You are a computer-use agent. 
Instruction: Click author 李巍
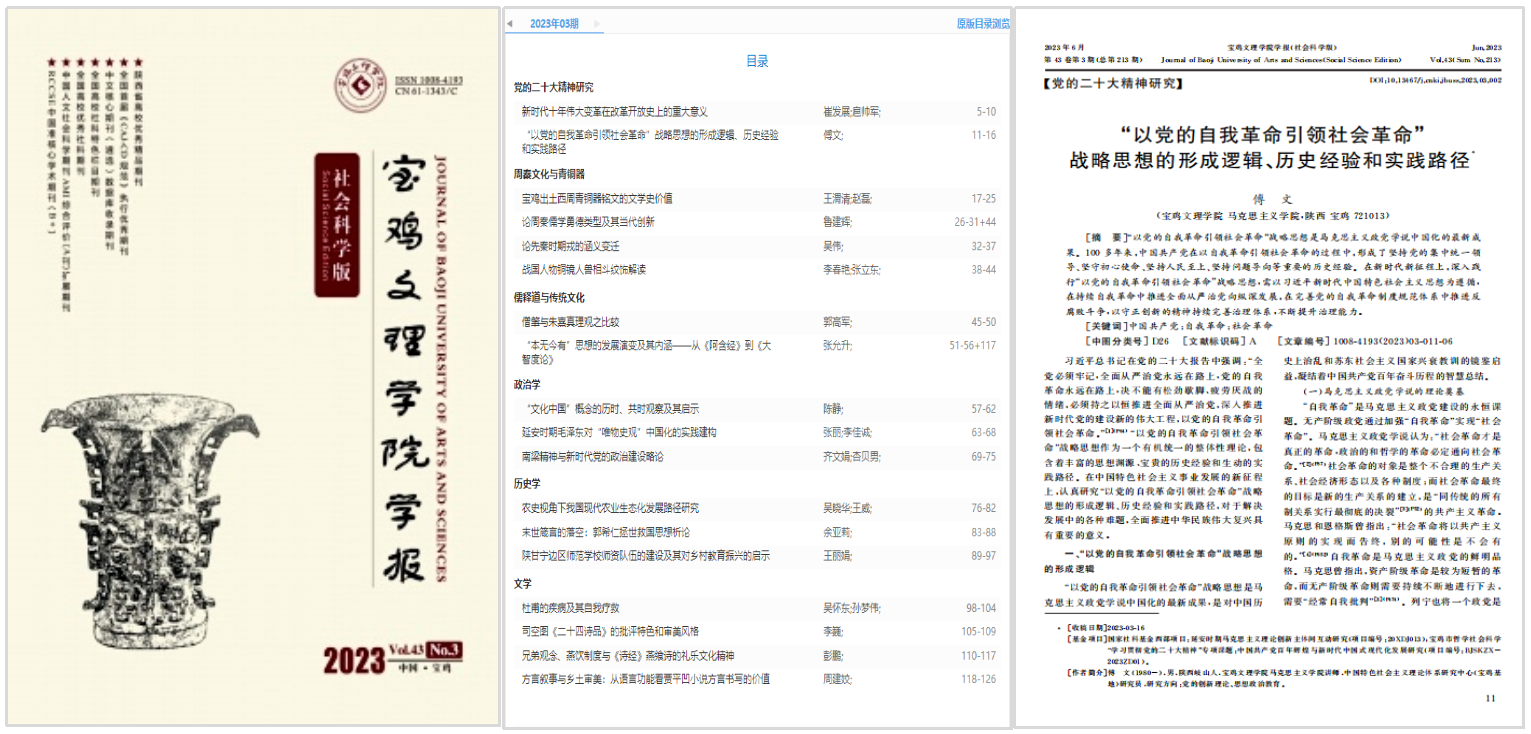click(x=833, y=632)
